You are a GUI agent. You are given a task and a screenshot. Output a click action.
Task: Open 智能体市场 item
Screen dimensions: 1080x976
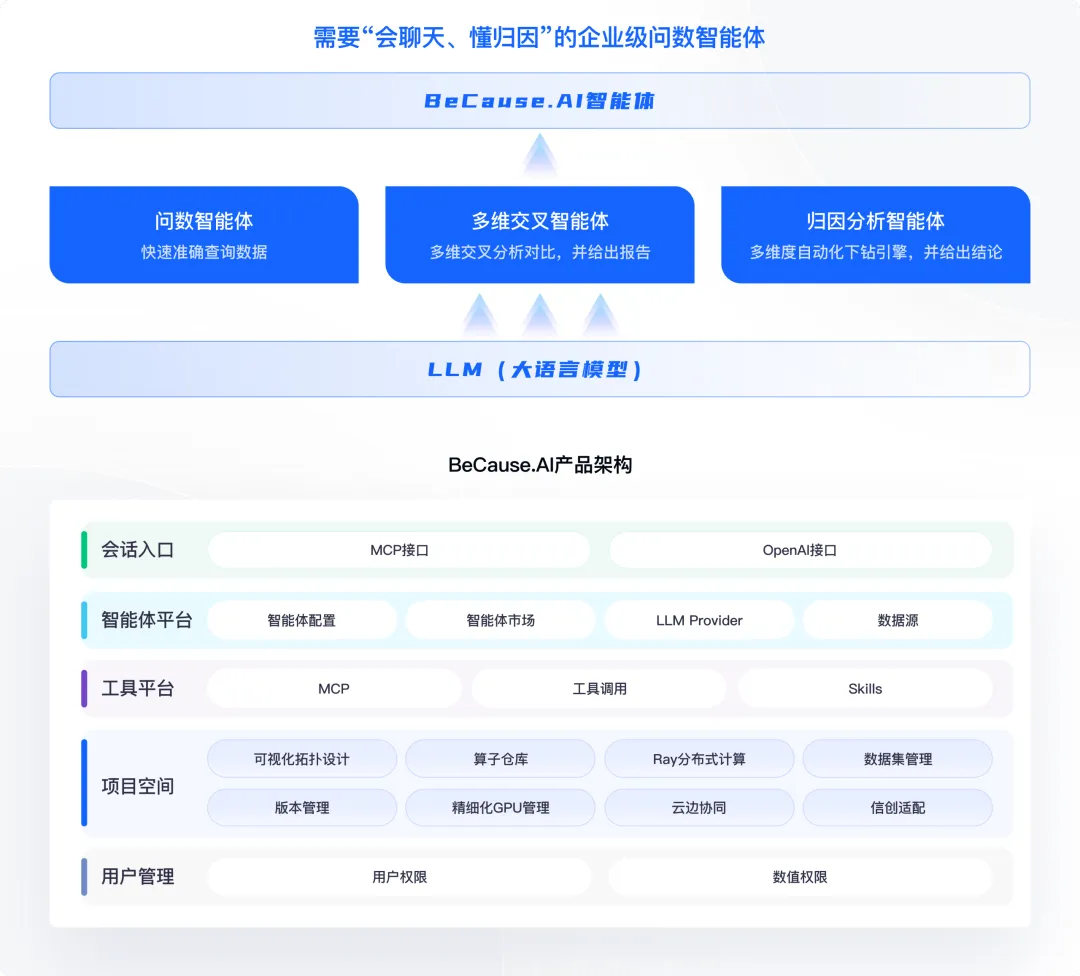(x=500, y=621)
